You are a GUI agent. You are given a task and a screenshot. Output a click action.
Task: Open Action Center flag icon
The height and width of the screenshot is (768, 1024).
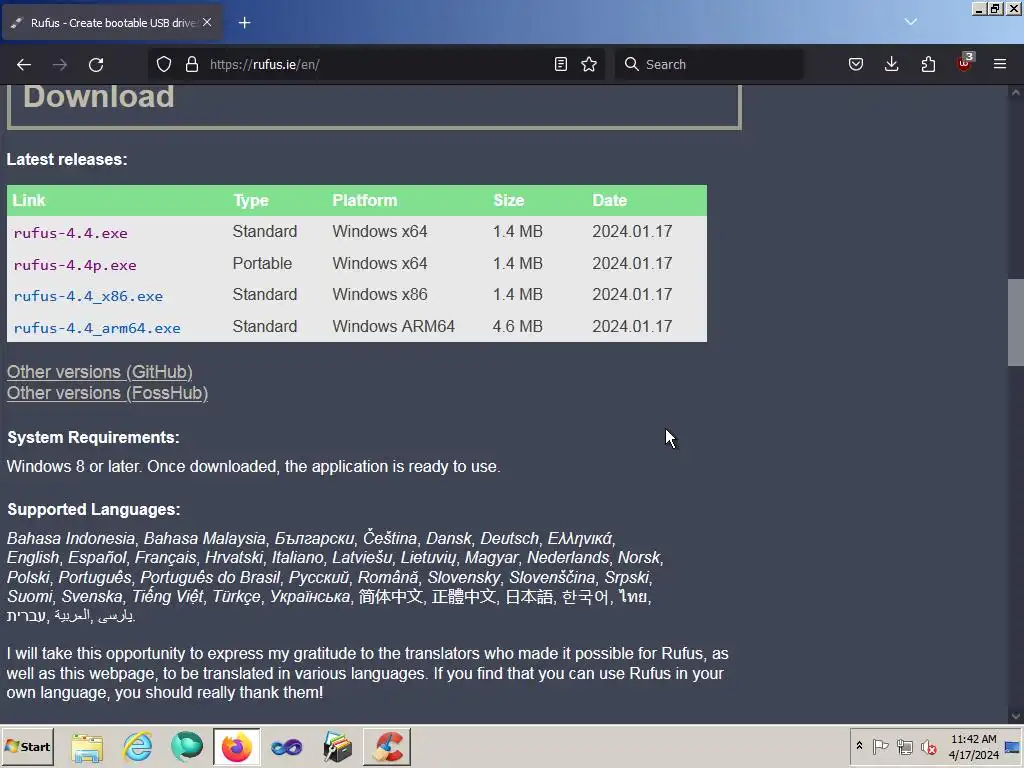tap(880, 746)
